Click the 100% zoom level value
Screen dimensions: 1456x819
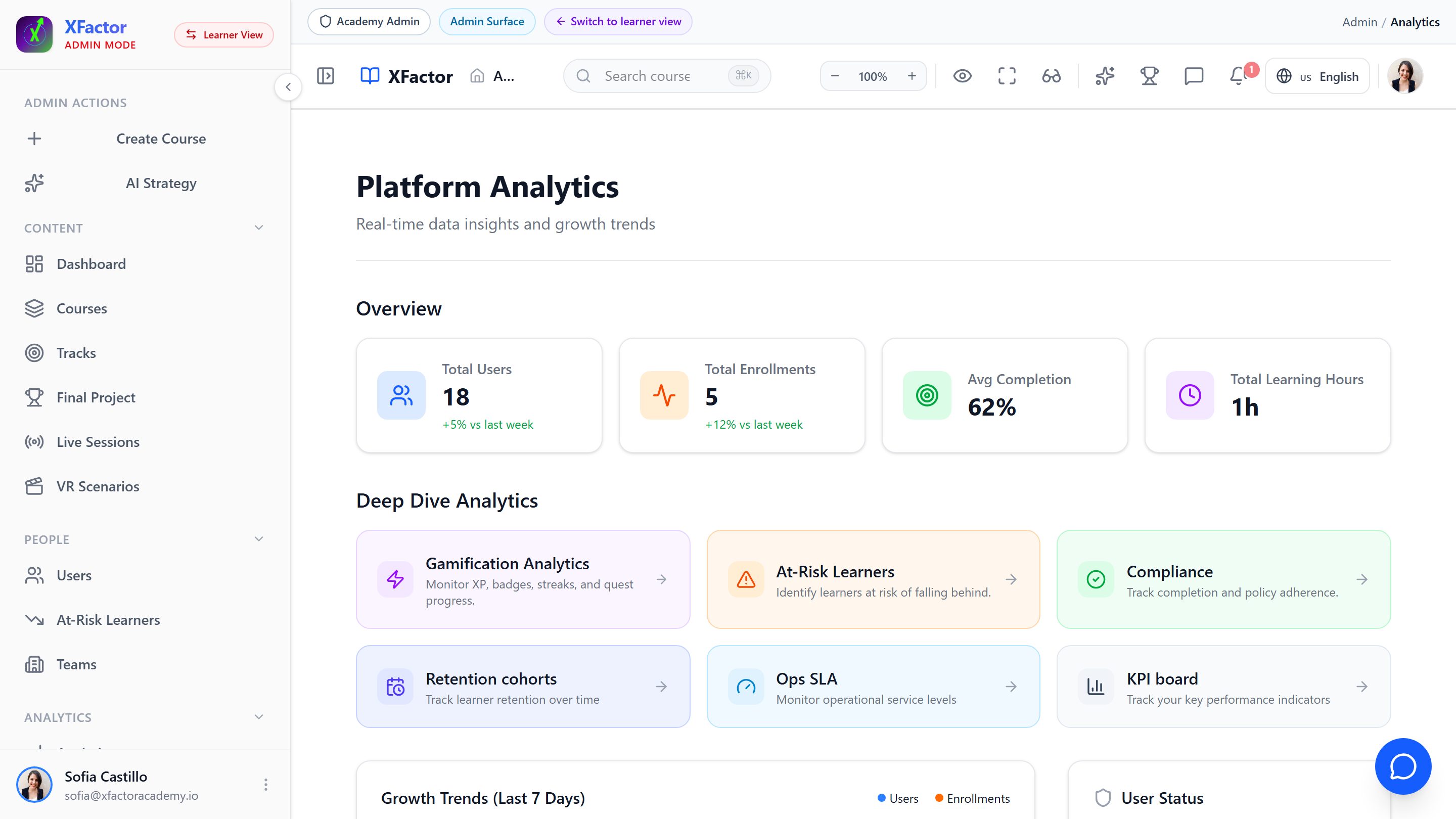873,76
